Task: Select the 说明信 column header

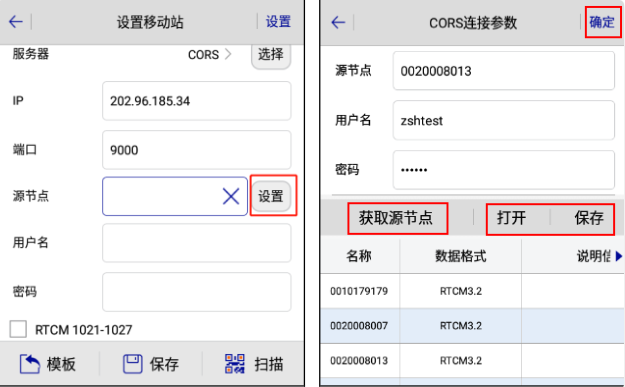Action: tap(573, 256)
